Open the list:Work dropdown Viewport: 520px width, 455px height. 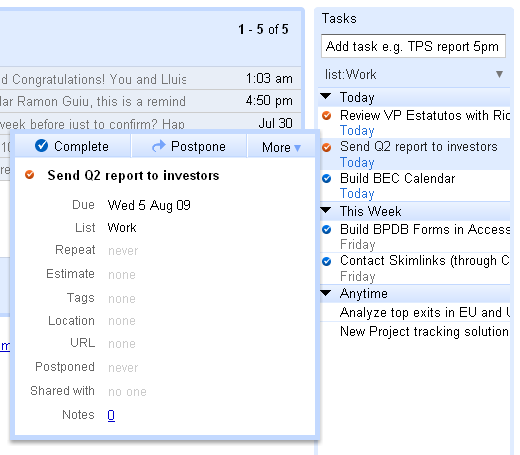coord(499,74)
